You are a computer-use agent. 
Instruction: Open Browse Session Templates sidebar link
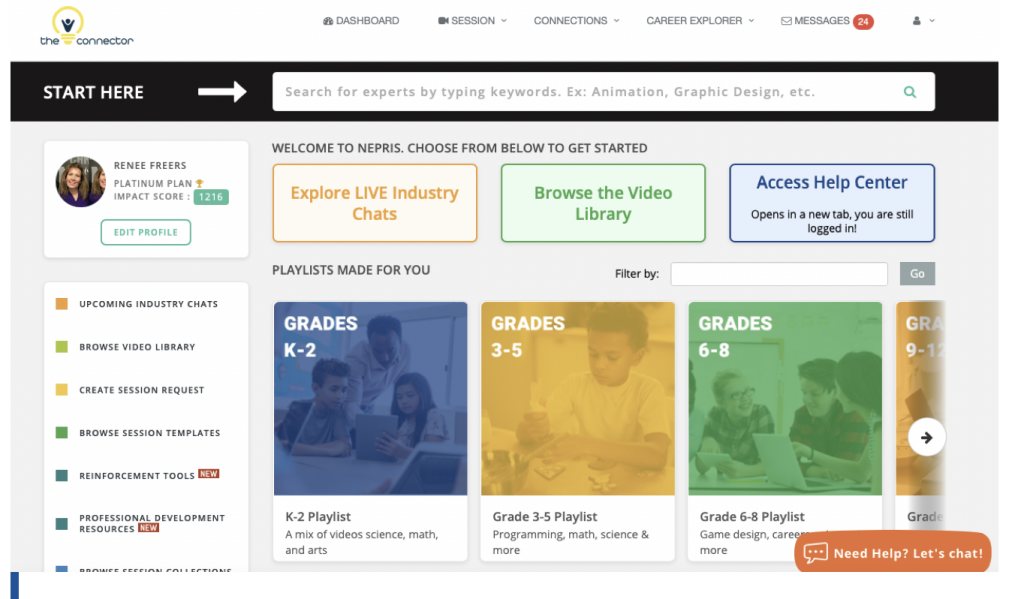pos(150,433)
